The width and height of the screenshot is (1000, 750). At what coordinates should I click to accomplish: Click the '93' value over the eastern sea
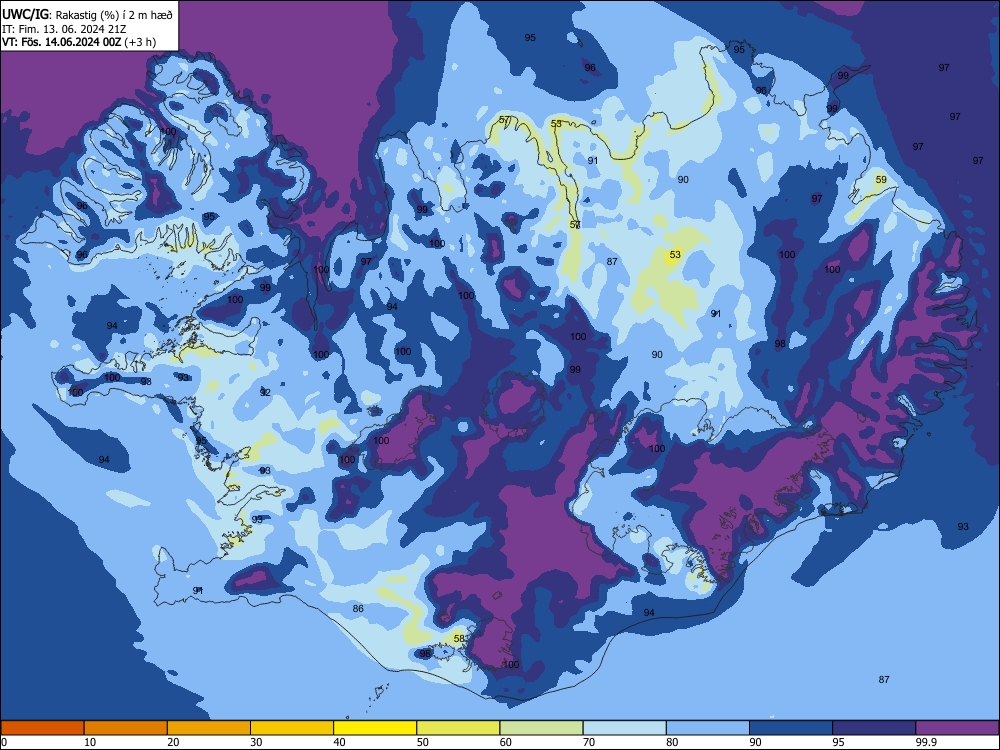point(963,526)
